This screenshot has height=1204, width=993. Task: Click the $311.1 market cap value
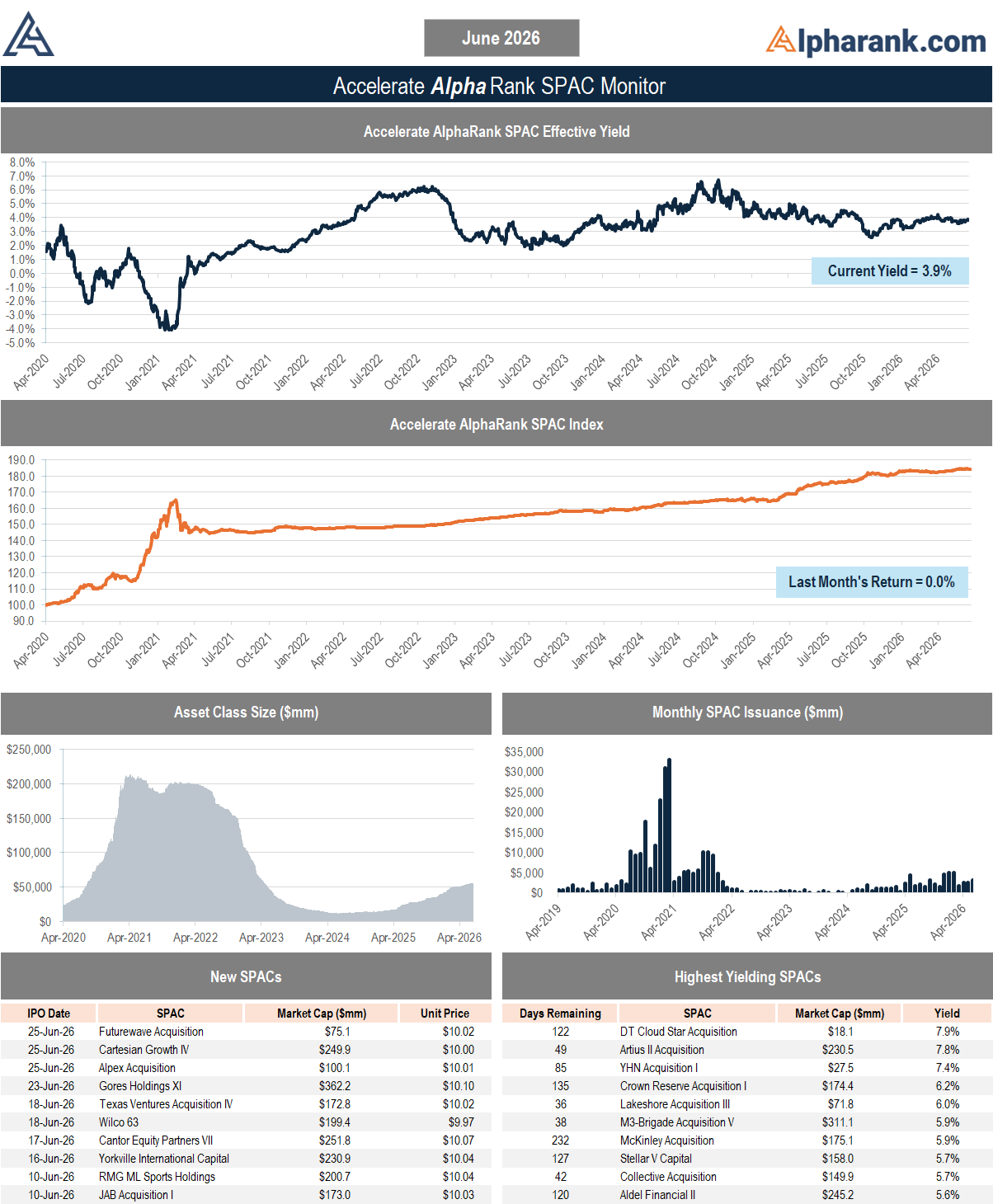(x=838, y=1122)
